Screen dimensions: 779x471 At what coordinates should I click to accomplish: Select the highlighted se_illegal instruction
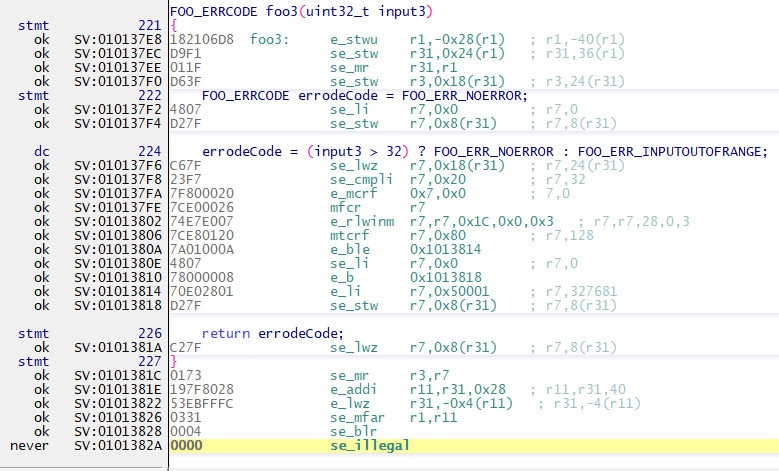pos(370,445)
